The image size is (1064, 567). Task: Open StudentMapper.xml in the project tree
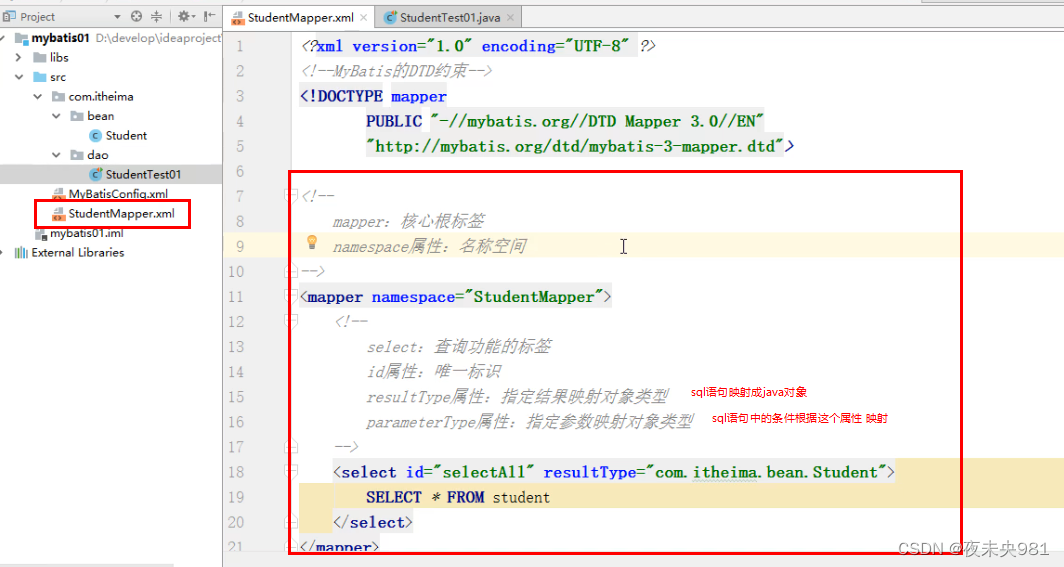coord(121,214)
